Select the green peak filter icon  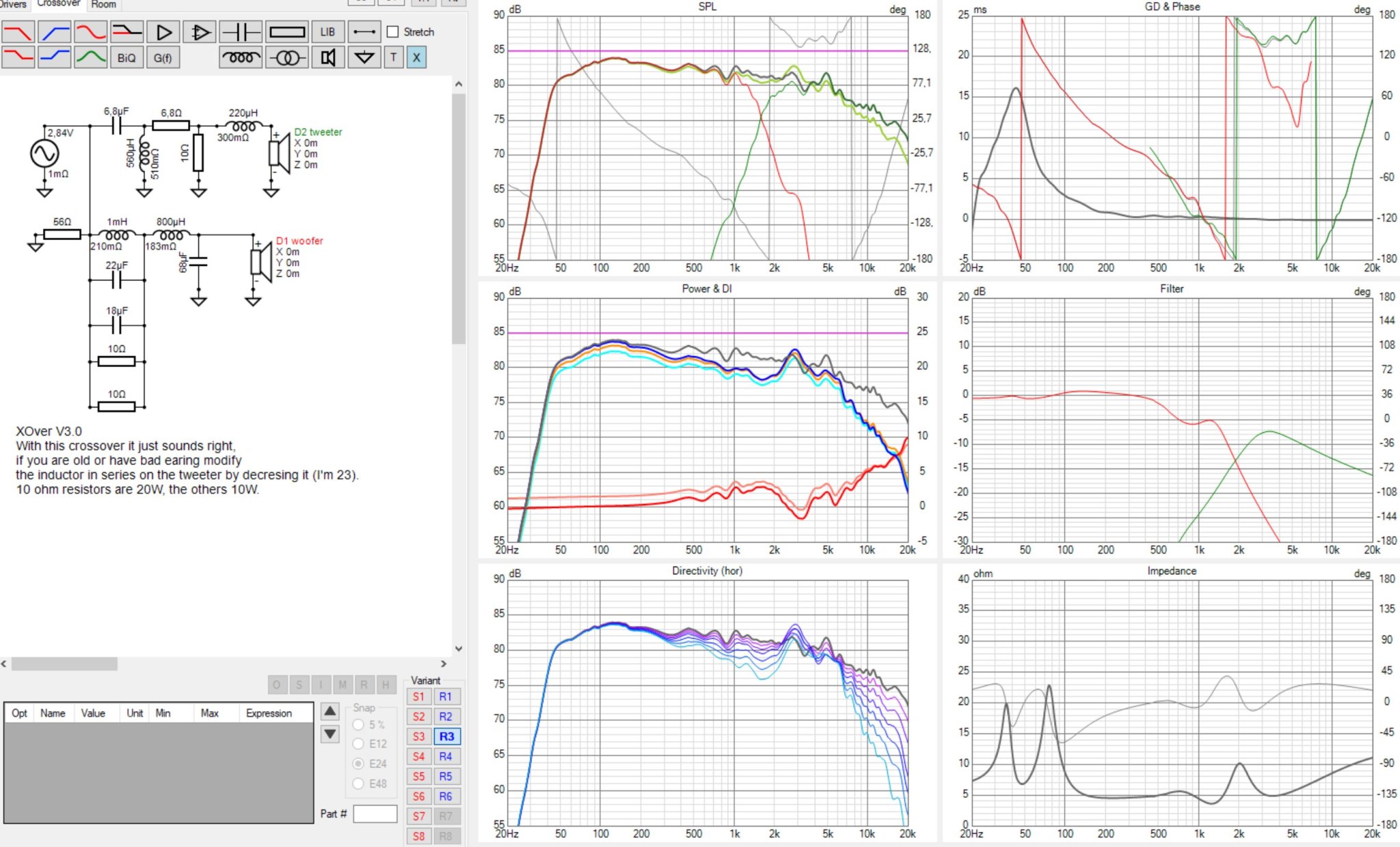[x=90, y=57]
